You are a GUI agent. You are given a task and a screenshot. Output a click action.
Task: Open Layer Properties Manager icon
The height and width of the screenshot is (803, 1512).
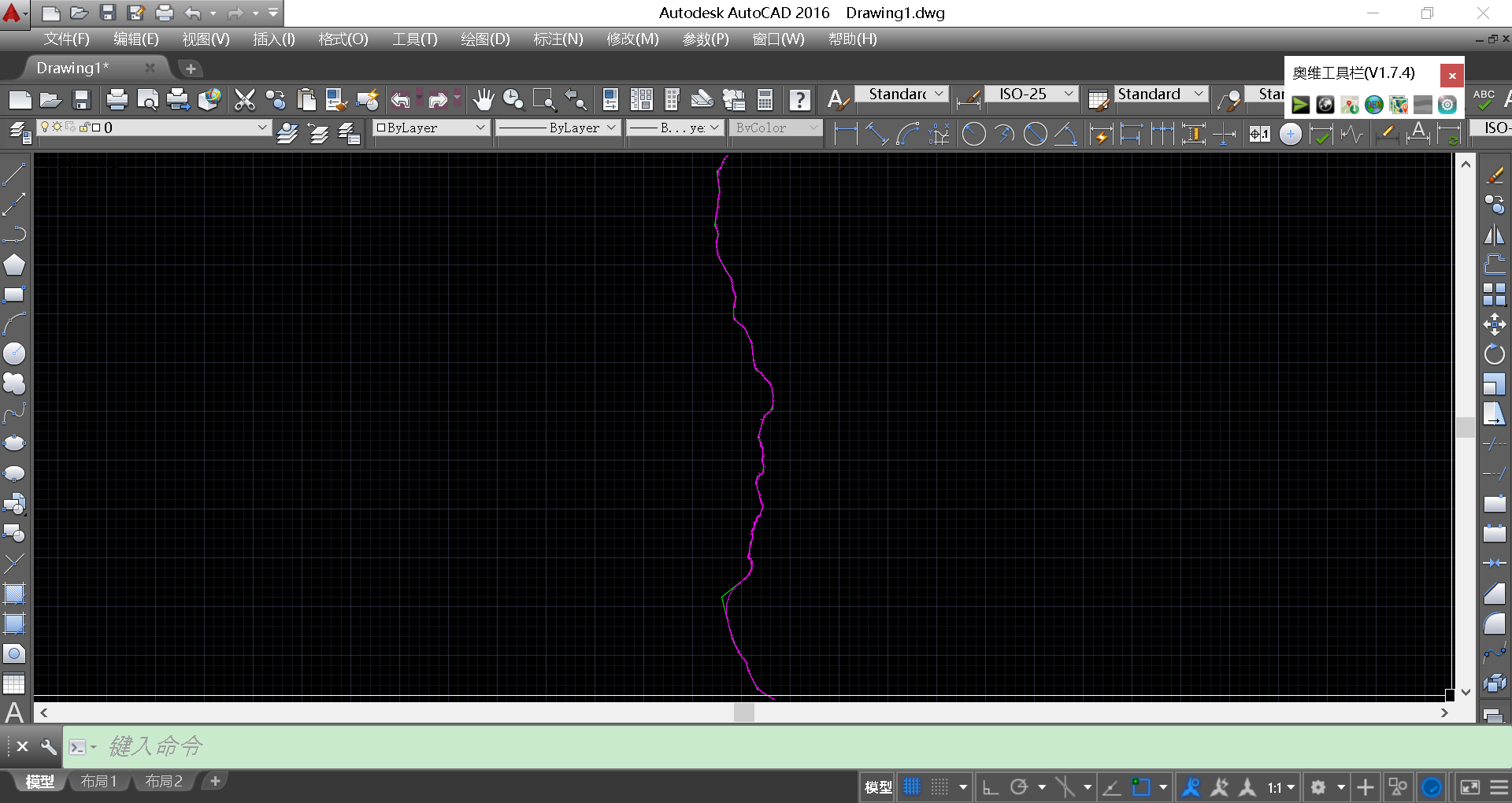point(20,133)
